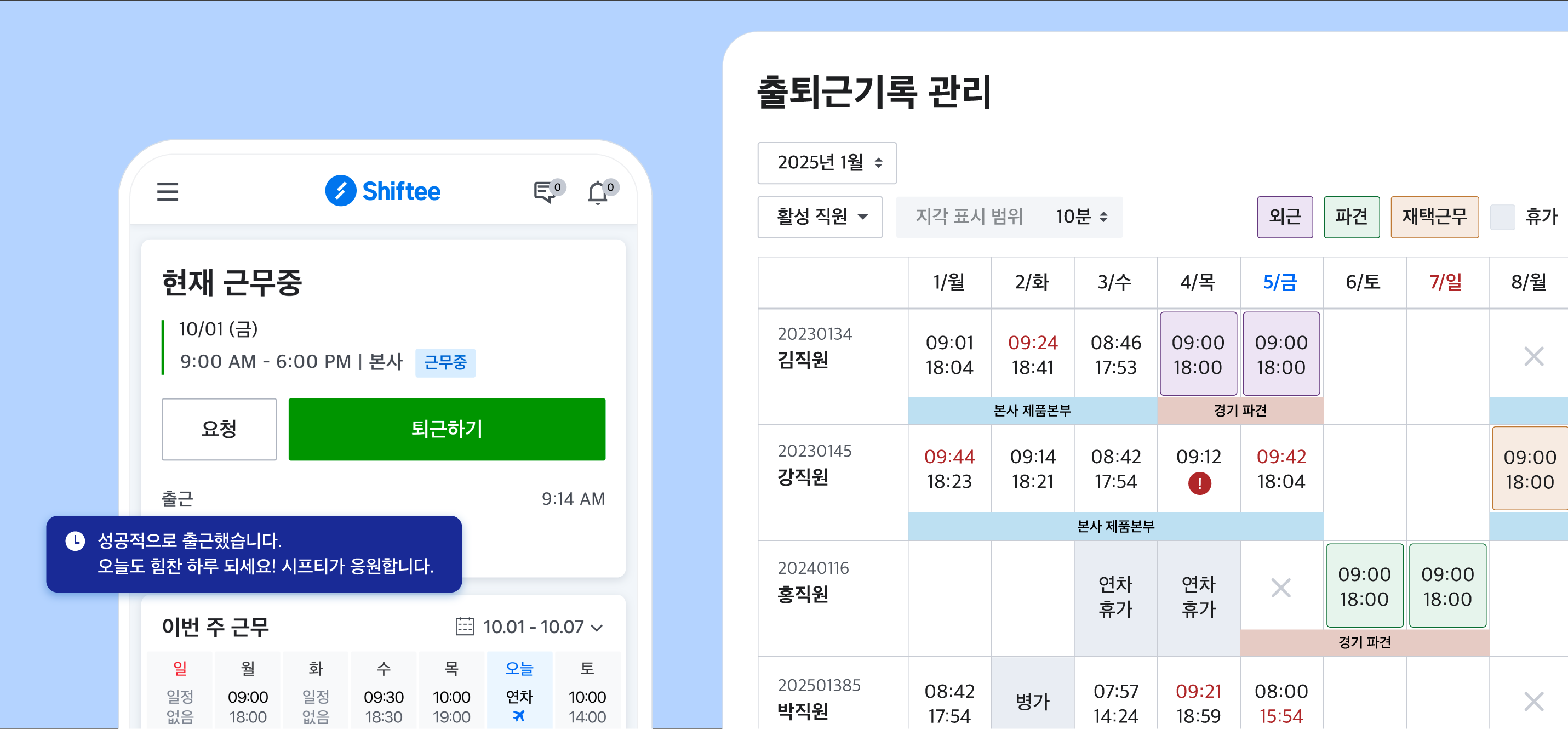Click the Shiftee logo
Image resolution: width=1568 pixels, height=729 pixels.
click(x=384, y=191)
